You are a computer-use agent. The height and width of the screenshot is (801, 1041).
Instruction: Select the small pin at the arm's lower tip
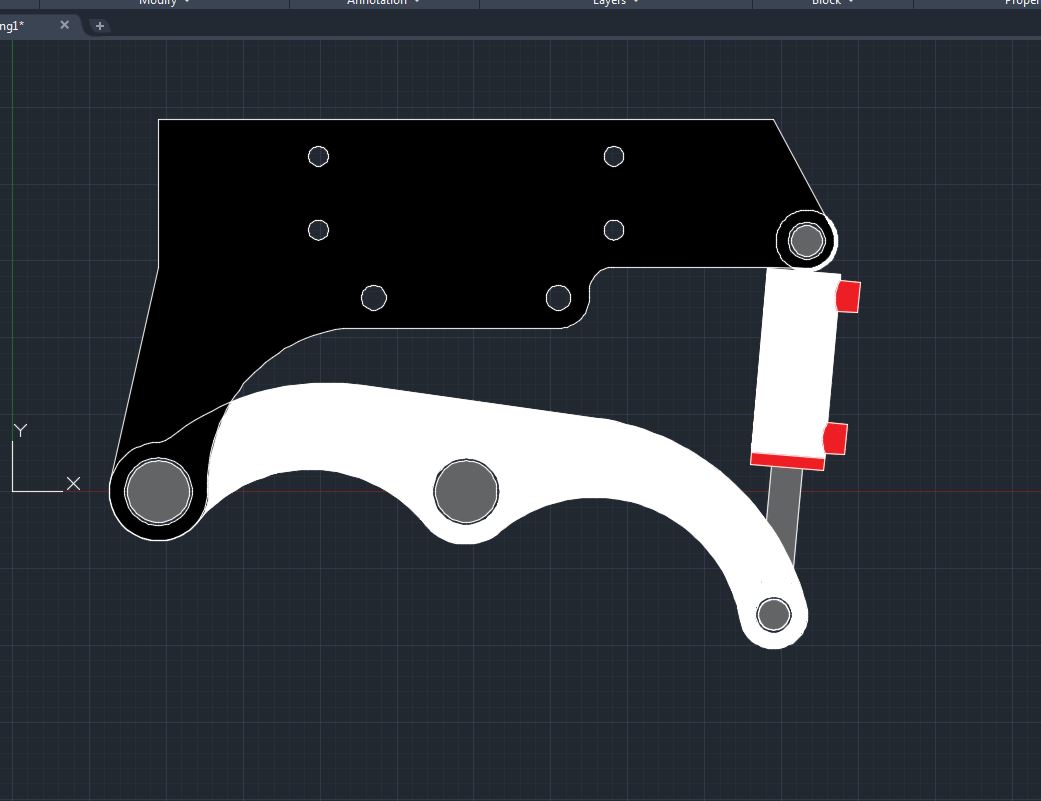[773, 614]
